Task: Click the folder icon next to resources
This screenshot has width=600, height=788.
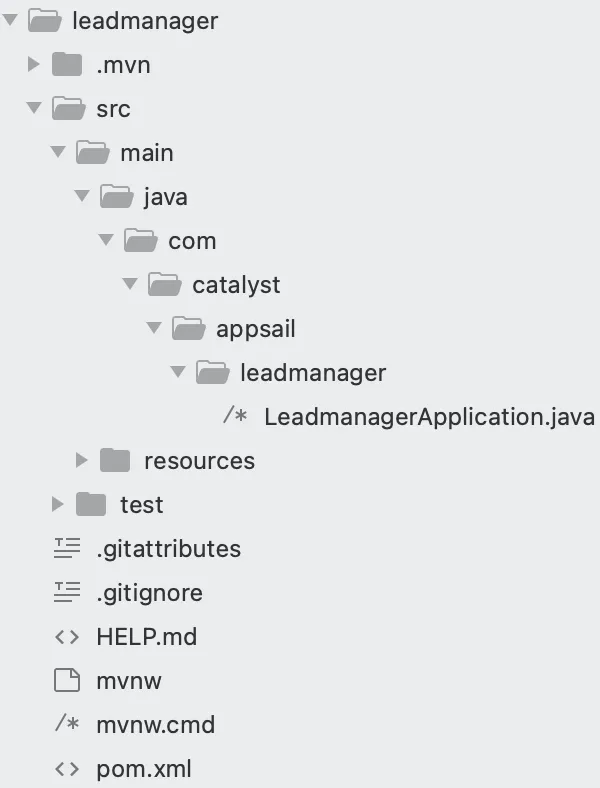Action: pos(115,461)
